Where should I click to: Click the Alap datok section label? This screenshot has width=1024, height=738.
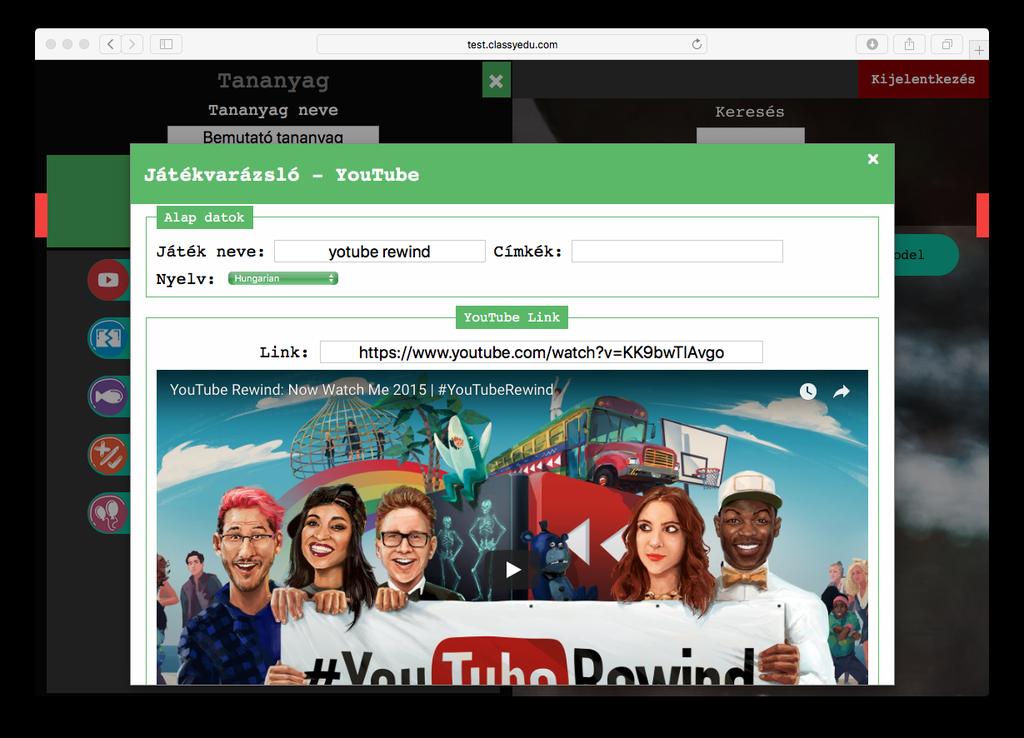click(x=204, y=217)
